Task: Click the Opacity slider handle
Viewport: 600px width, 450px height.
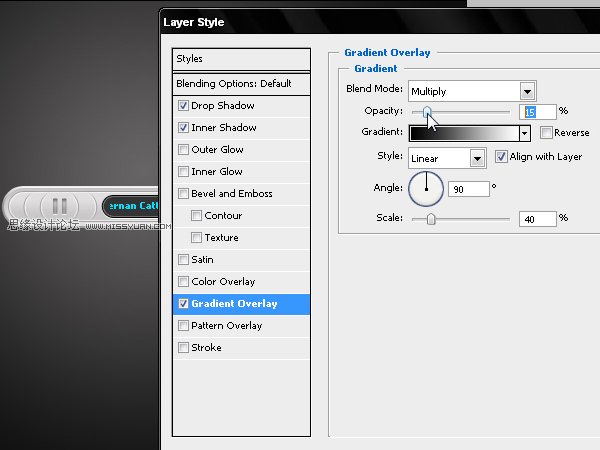Action: point(427,112)
